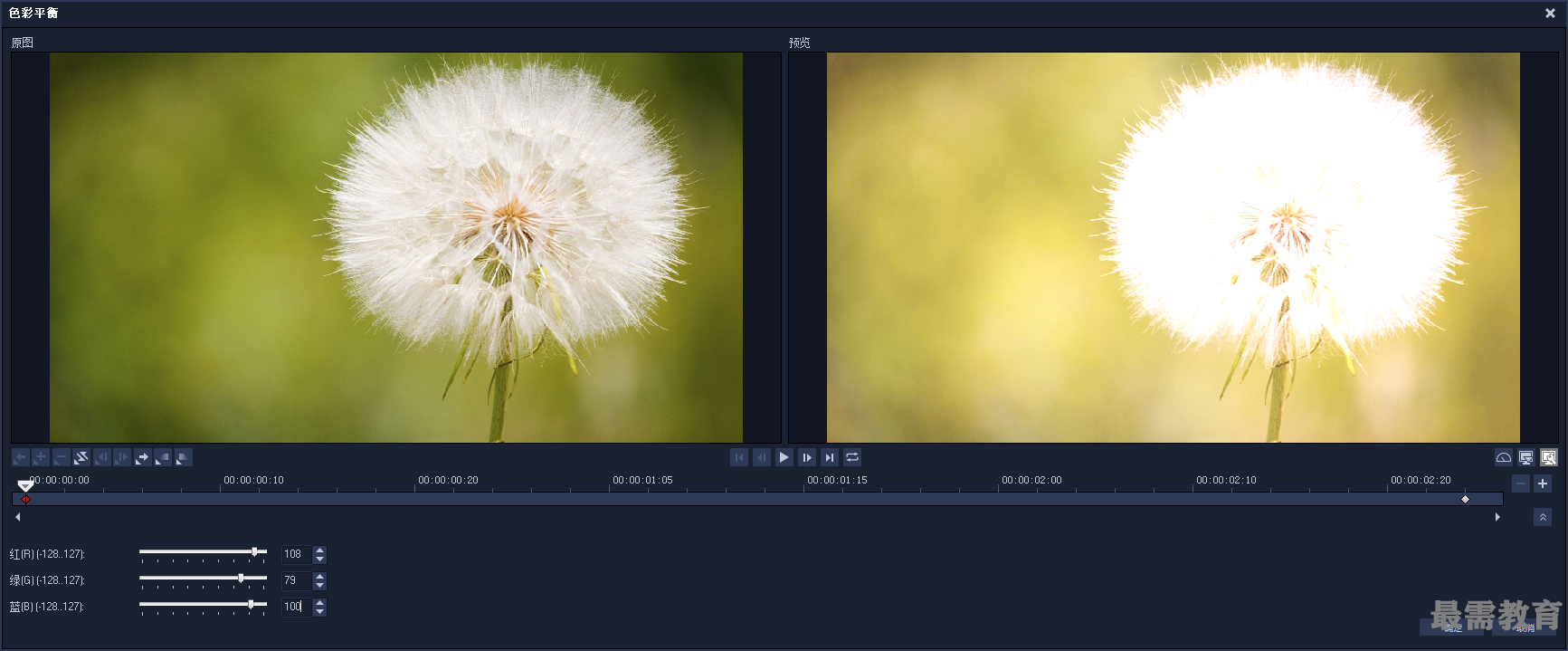The image size is (1568, 651).
Task: Increase Green value with up arrow
Action: click(319, 576)
